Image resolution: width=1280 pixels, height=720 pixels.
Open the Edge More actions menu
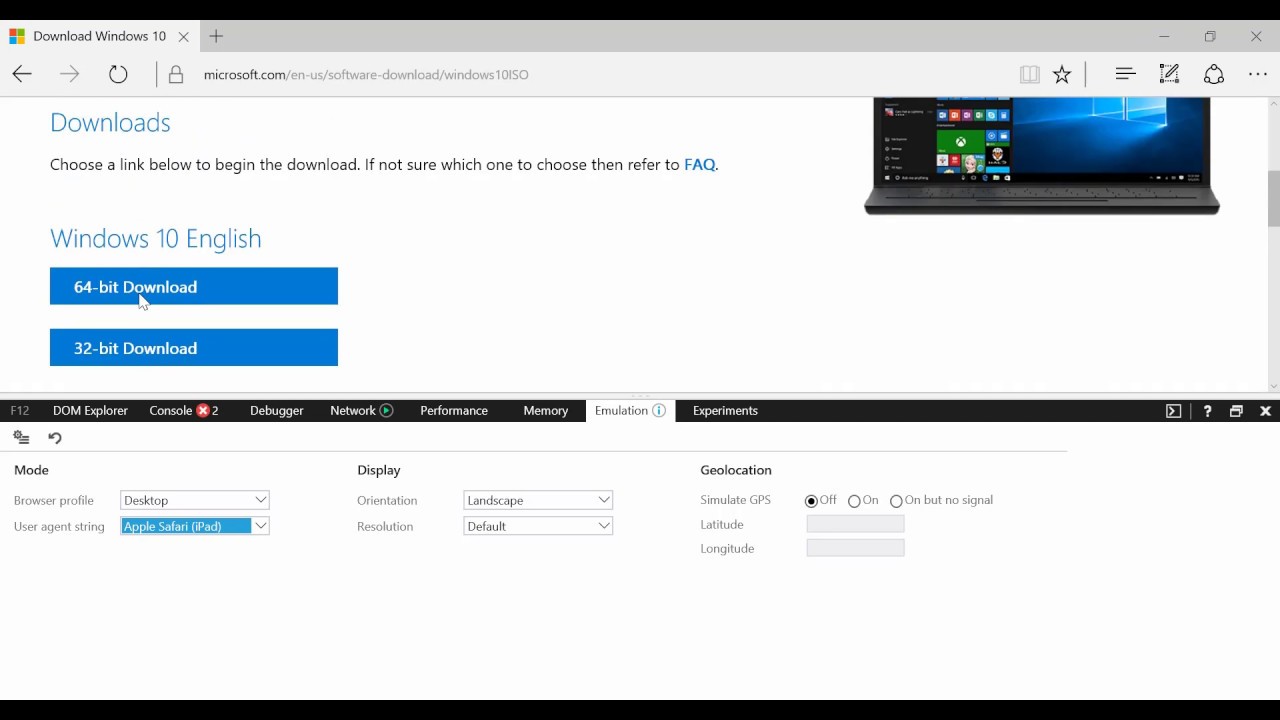tap(1258, 74)
